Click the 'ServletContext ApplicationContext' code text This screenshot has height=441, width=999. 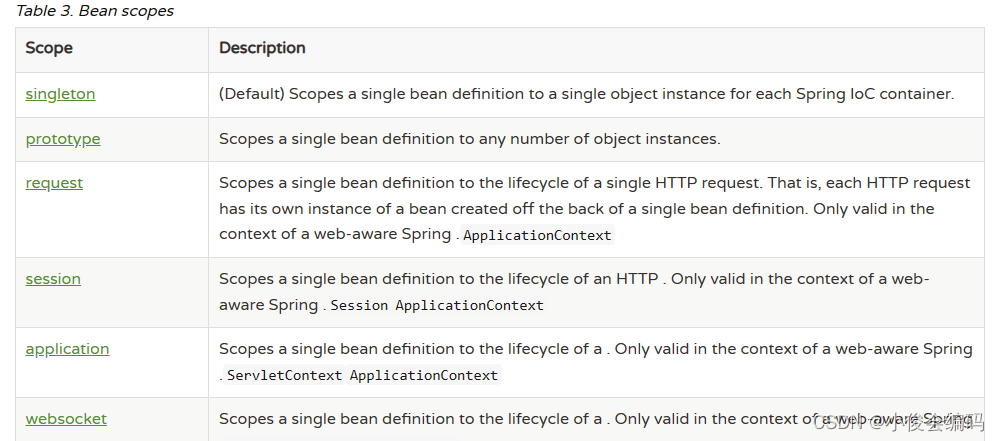(362, 375)
